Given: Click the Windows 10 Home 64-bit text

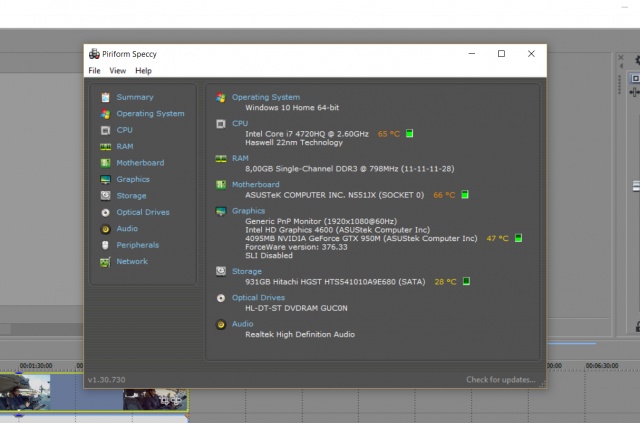Looking at the screenshot, I should point(292,108).
